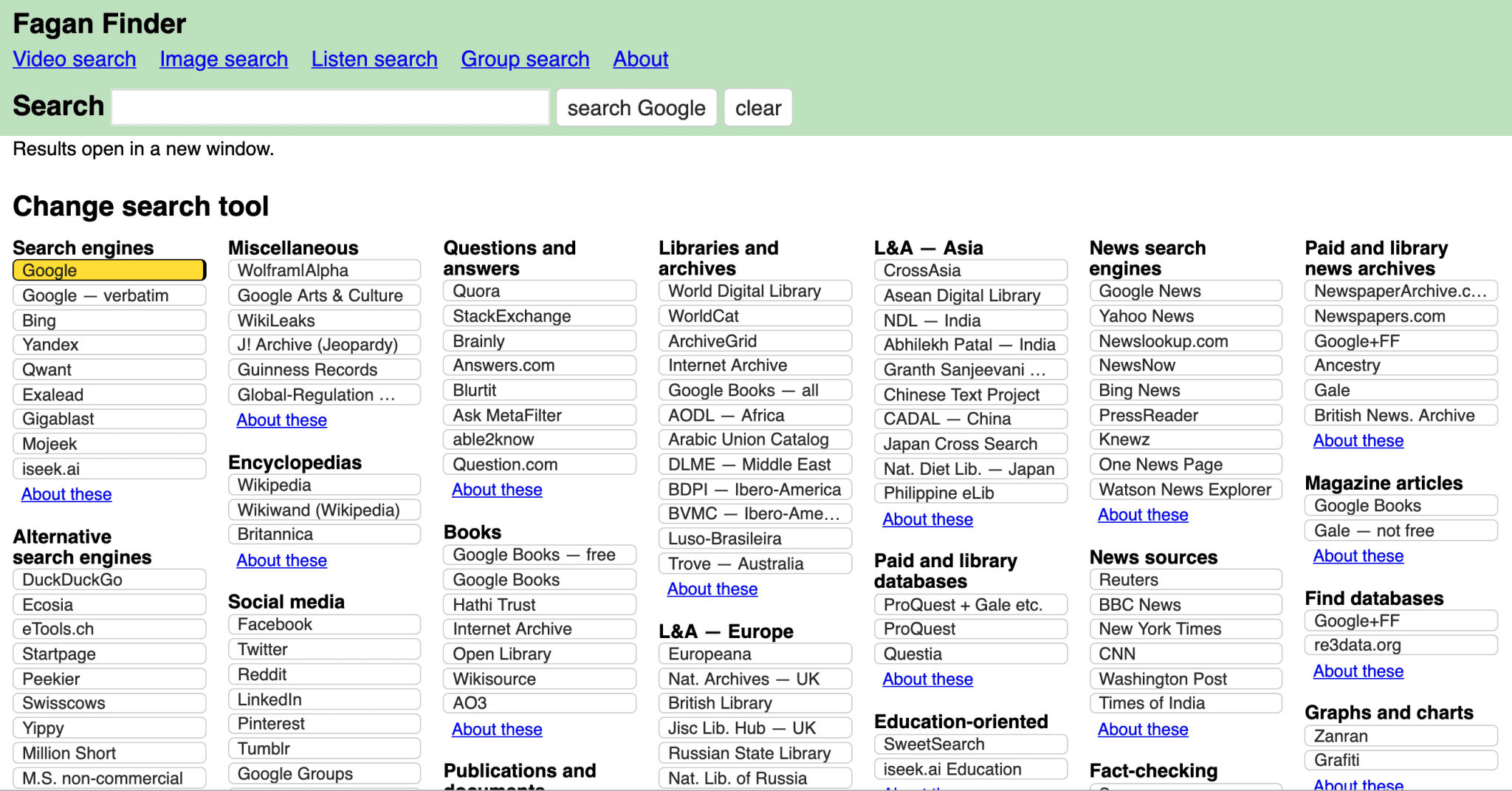Image resolution: width=1512 pixels, height=791 pixels.
Task: Choose Washington Post news source
Action: tap(1186, 679)
